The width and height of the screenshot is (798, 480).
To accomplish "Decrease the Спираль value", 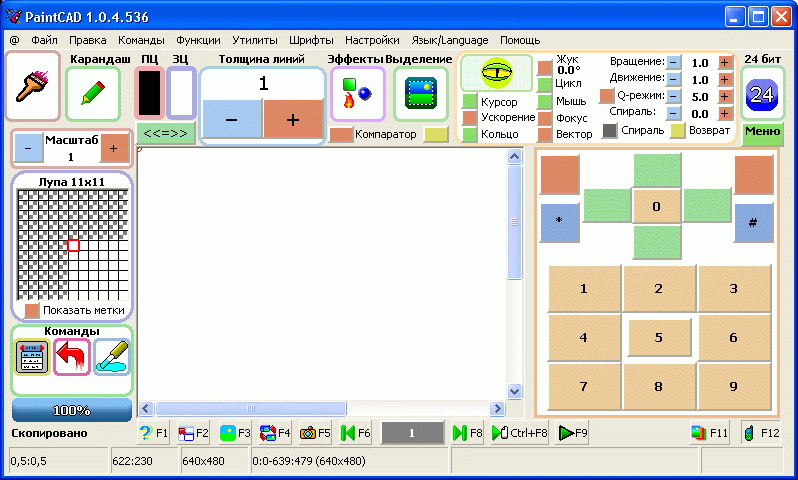I will (x=673, y=113).
